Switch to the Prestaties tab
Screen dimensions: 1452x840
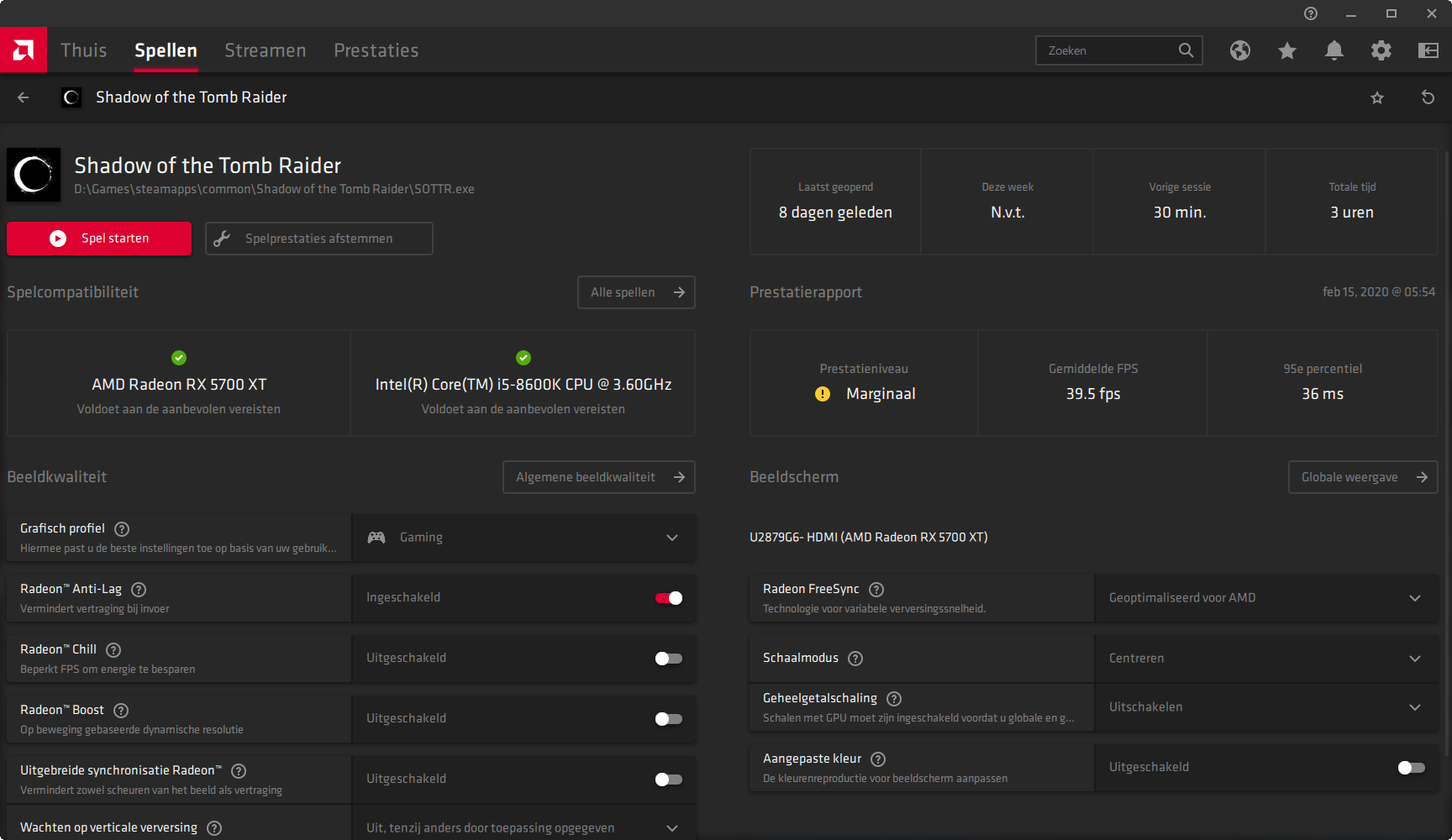coord(376,50)
